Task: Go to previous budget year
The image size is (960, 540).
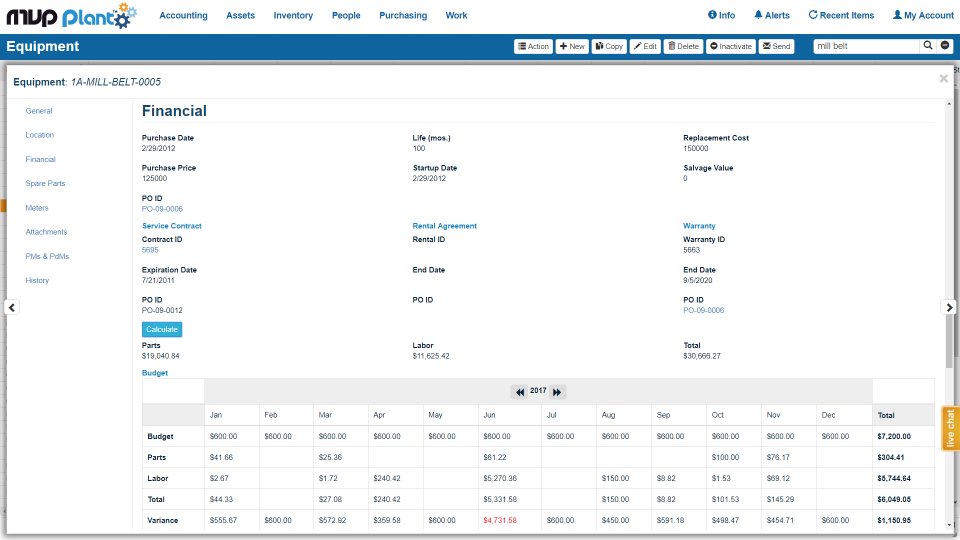Action: pyautogui.click(x=520, y=392)
